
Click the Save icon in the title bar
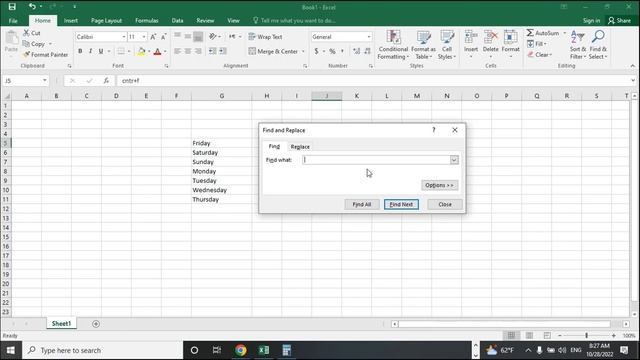(x=12, y=7)
